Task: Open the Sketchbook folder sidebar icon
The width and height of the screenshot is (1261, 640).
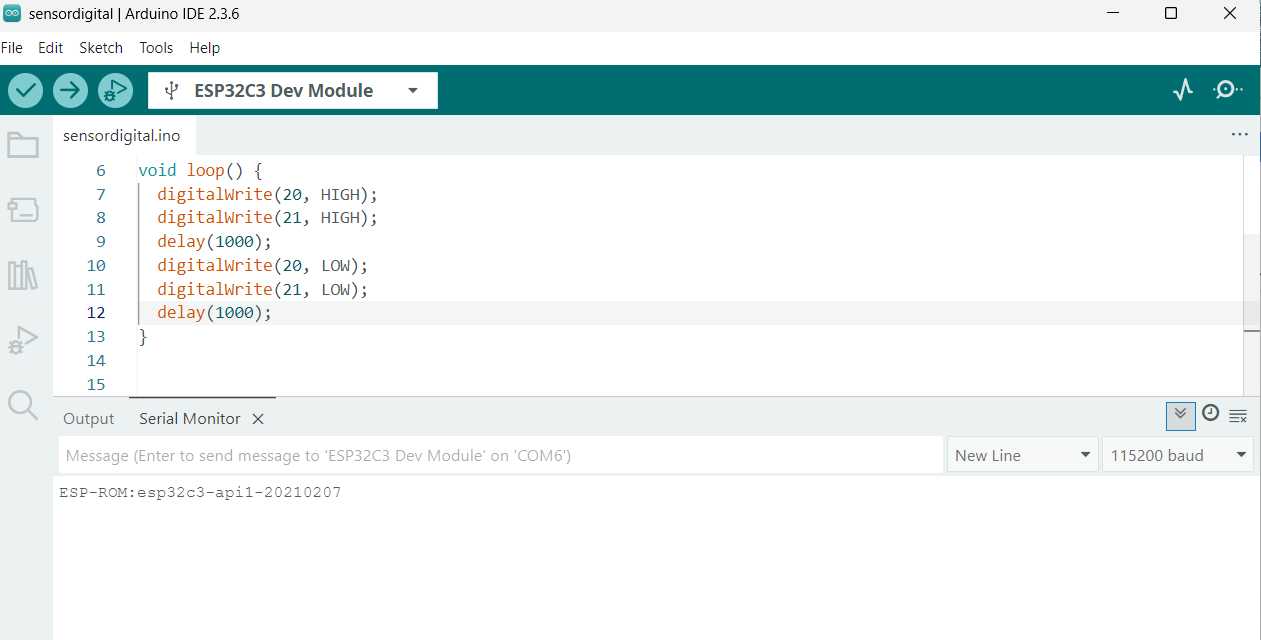Action: point(23,146)
